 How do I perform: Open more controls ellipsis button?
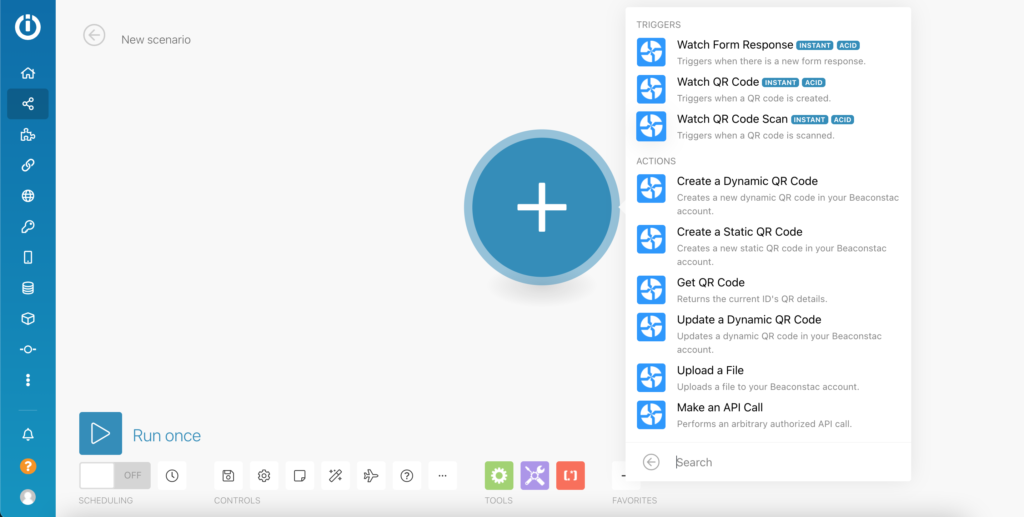click(x=443, y=476)
